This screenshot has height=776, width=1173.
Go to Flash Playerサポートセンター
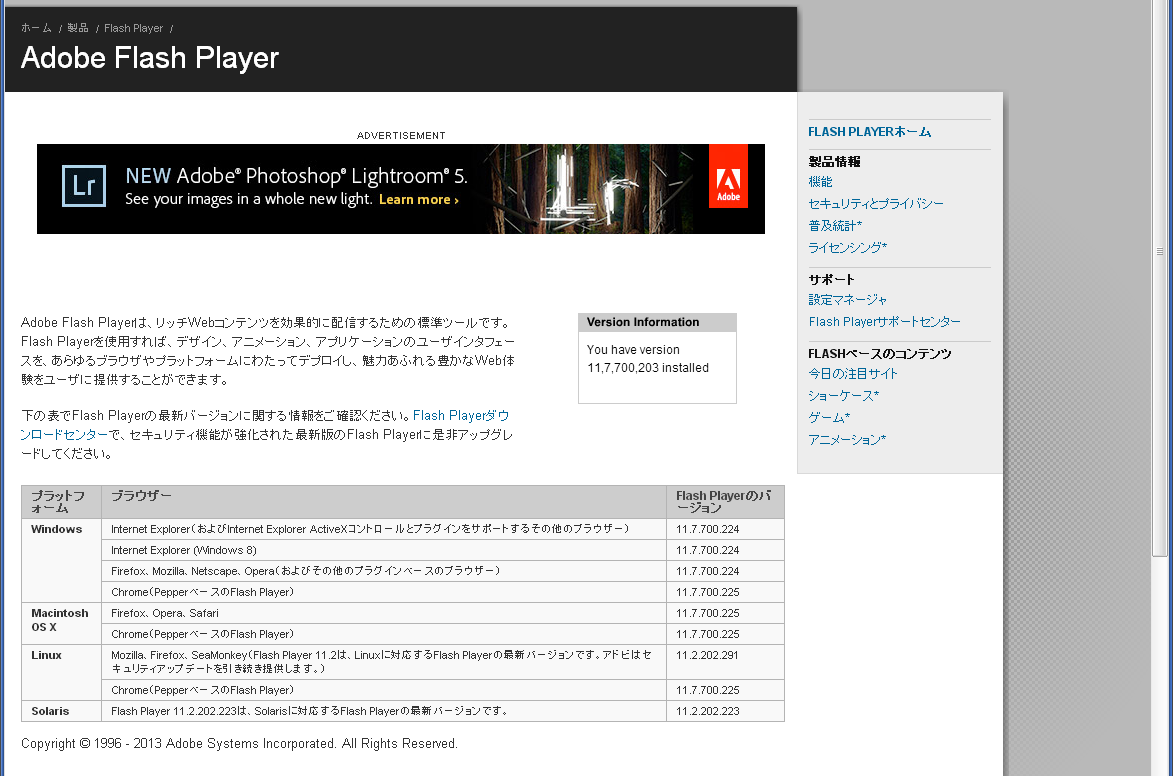[x=883, y=321]
